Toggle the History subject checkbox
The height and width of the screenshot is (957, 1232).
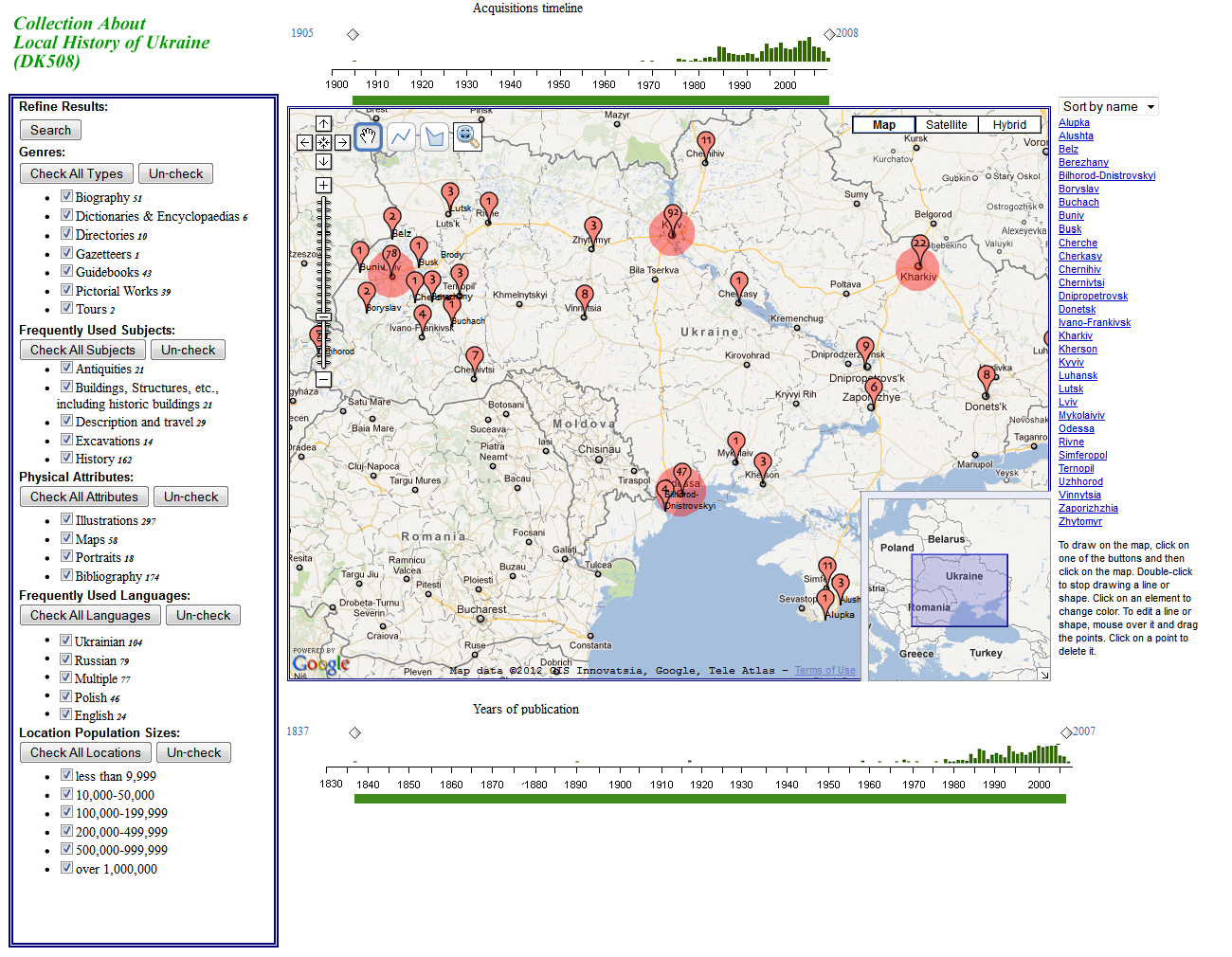point(66,458)
